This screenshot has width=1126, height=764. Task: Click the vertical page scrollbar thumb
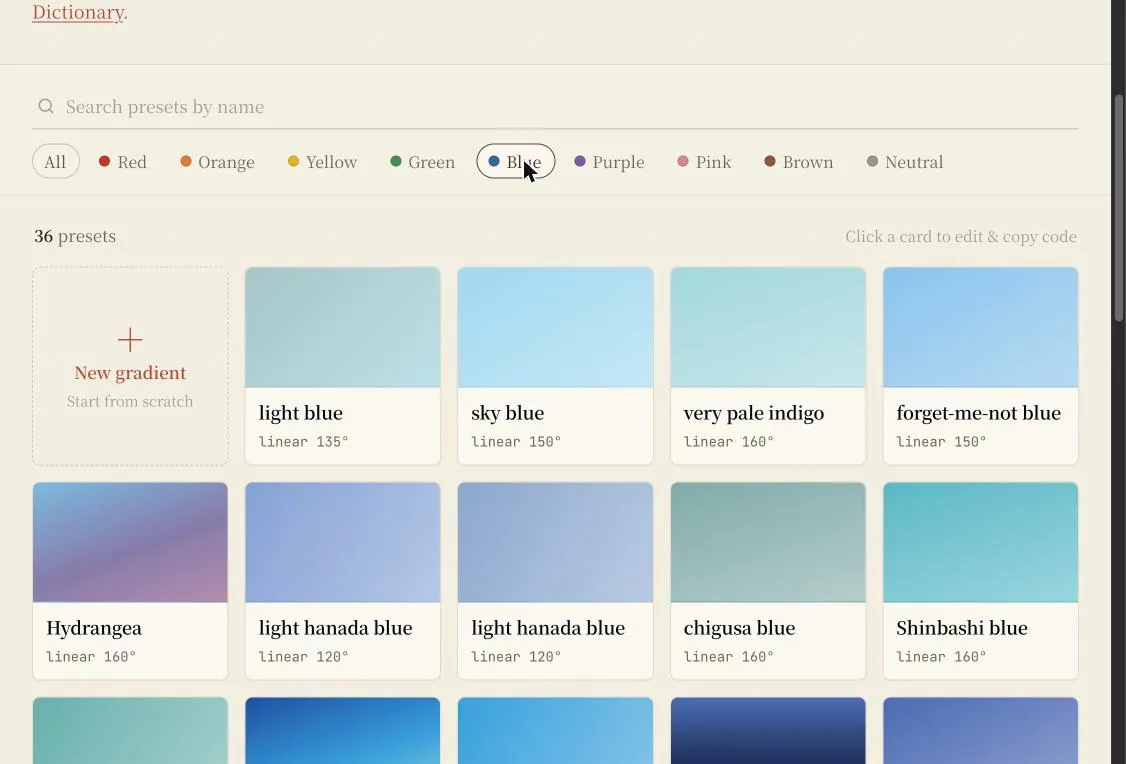point(1119,208)
